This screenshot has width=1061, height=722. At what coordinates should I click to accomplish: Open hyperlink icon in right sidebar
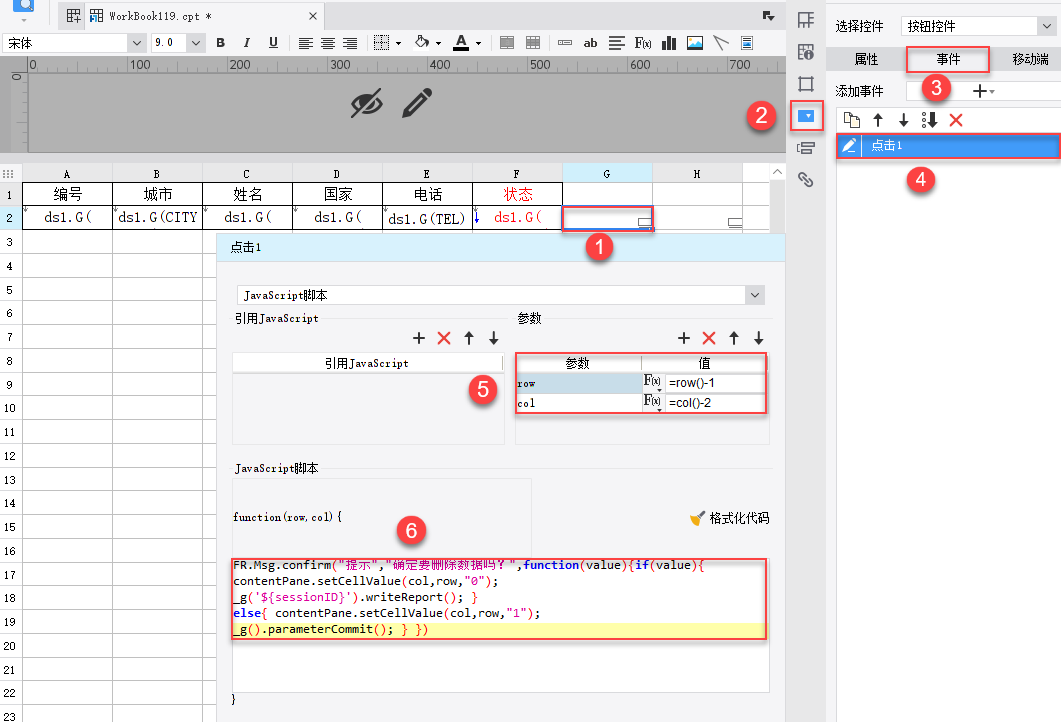tap(805, 179)
